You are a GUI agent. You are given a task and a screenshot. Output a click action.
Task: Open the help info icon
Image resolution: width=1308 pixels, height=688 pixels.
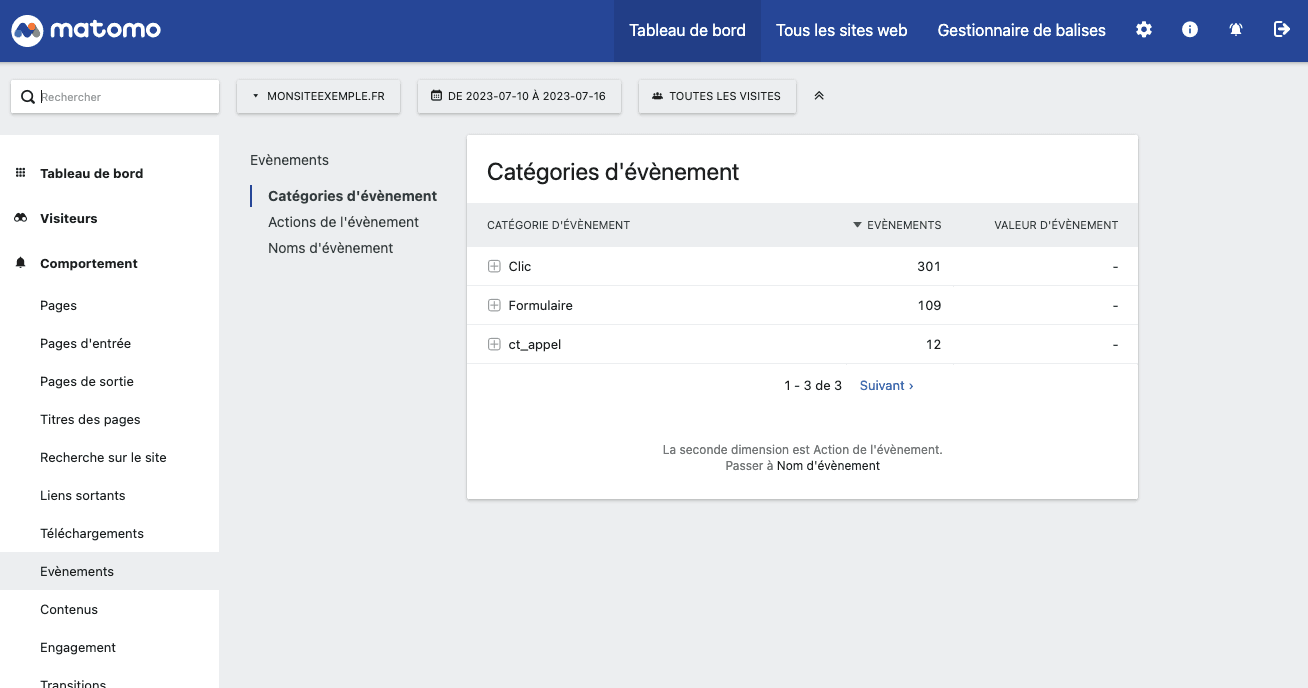(1189, 30)
